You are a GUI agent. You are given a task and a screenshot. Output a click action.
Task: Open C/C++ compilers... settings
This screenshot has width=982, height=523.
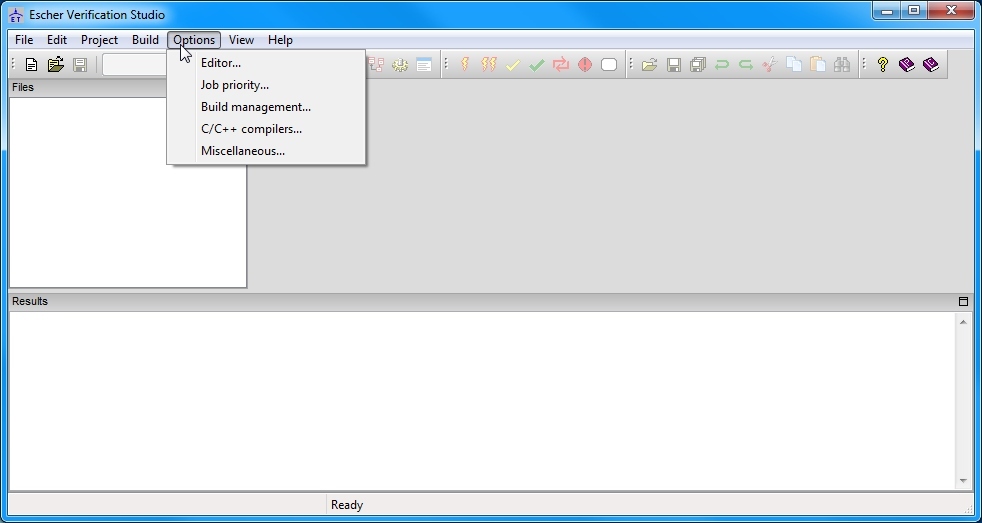click(251, 129)
